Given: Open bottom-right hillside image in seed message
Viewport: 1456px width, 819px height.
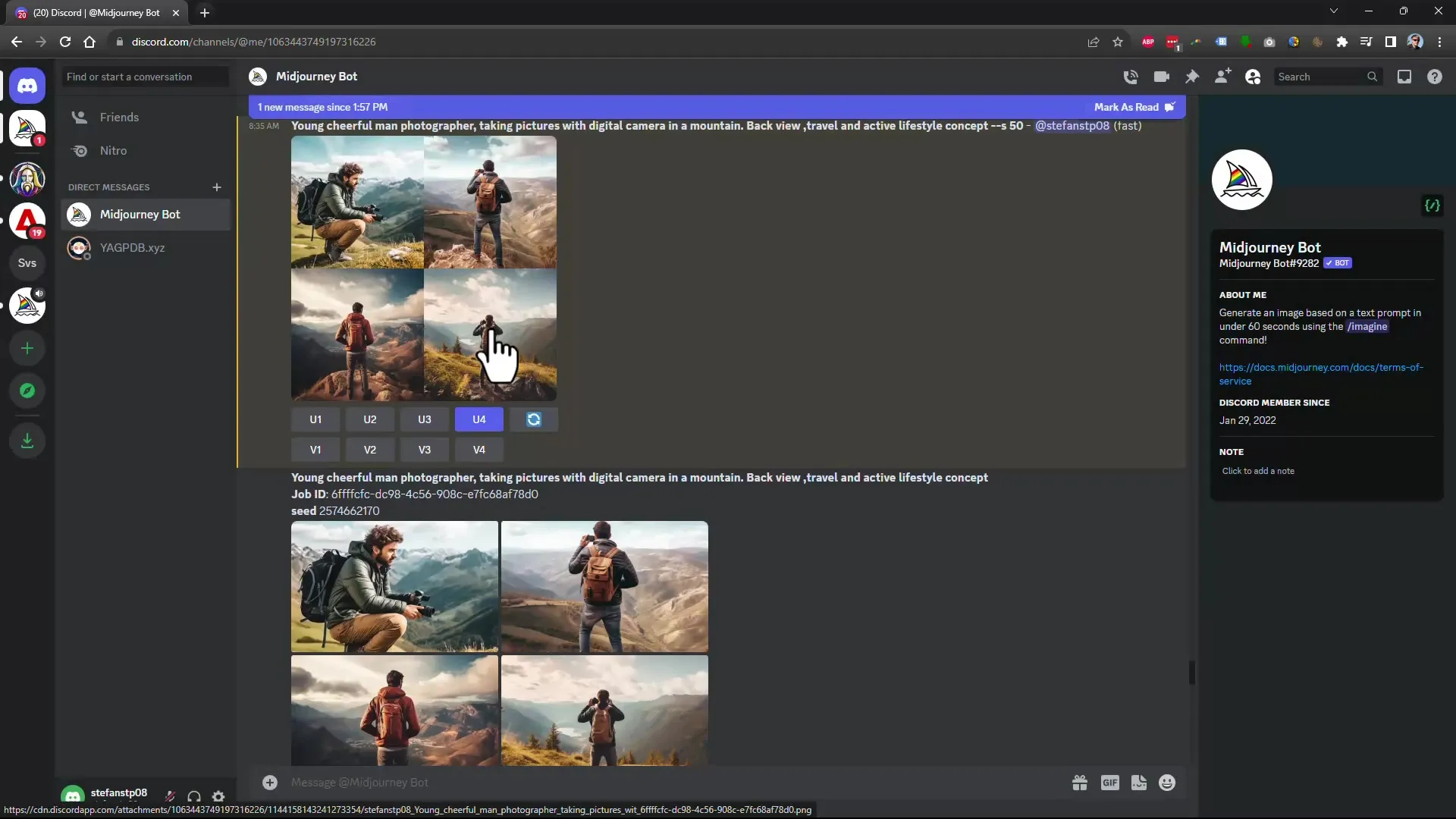Looking at the screenshot, I should coord(604,711).
